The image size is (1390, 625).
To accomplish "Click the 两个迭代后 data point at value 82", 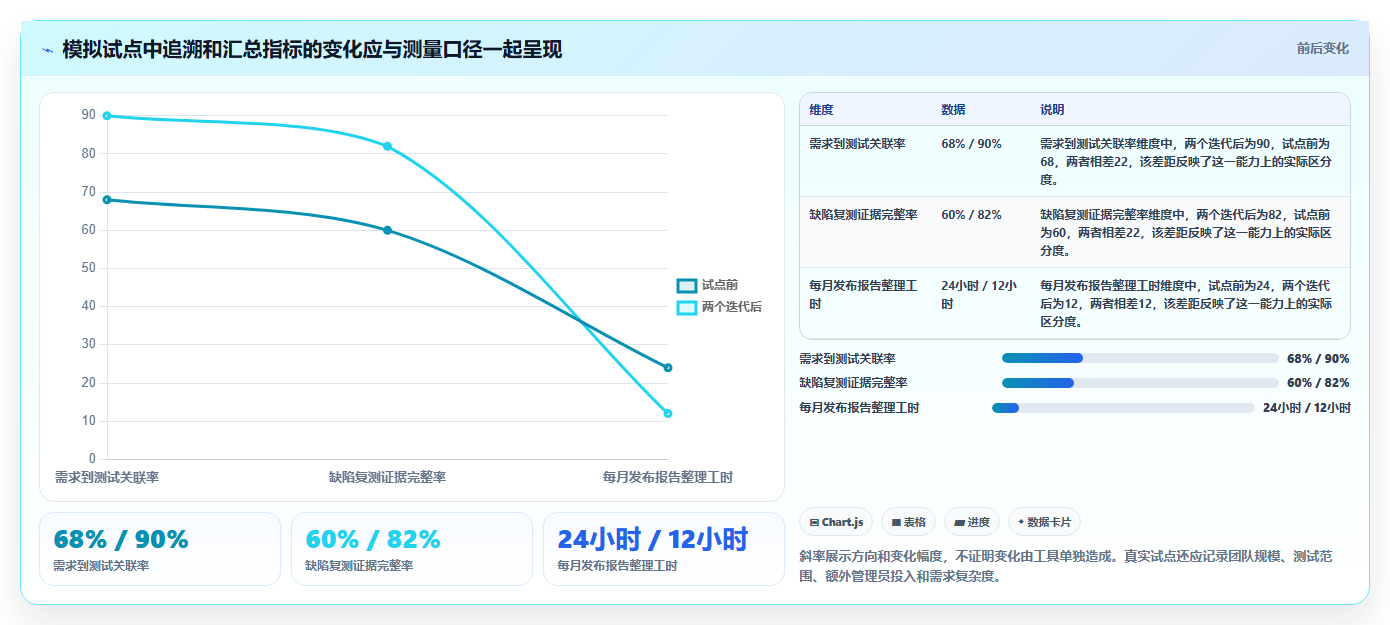I will coord(387,146).
